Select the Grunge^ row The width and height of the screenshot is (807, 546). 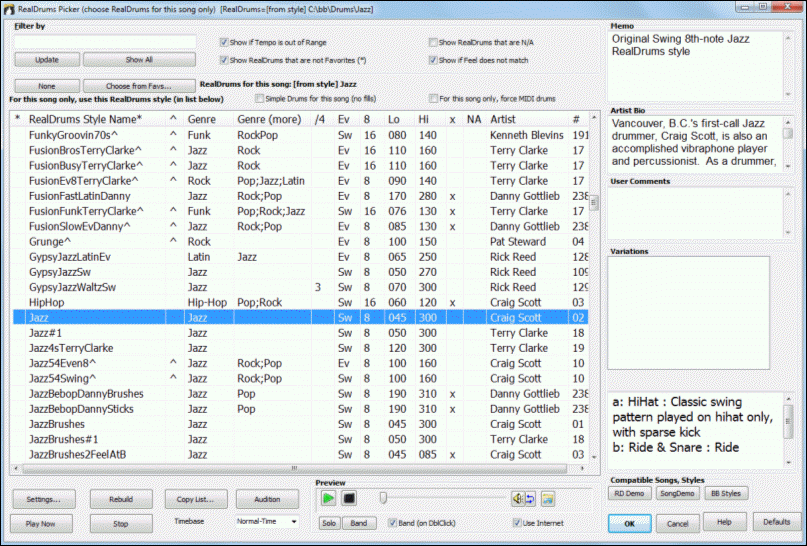pyautogui.click(x=300, y=241)
